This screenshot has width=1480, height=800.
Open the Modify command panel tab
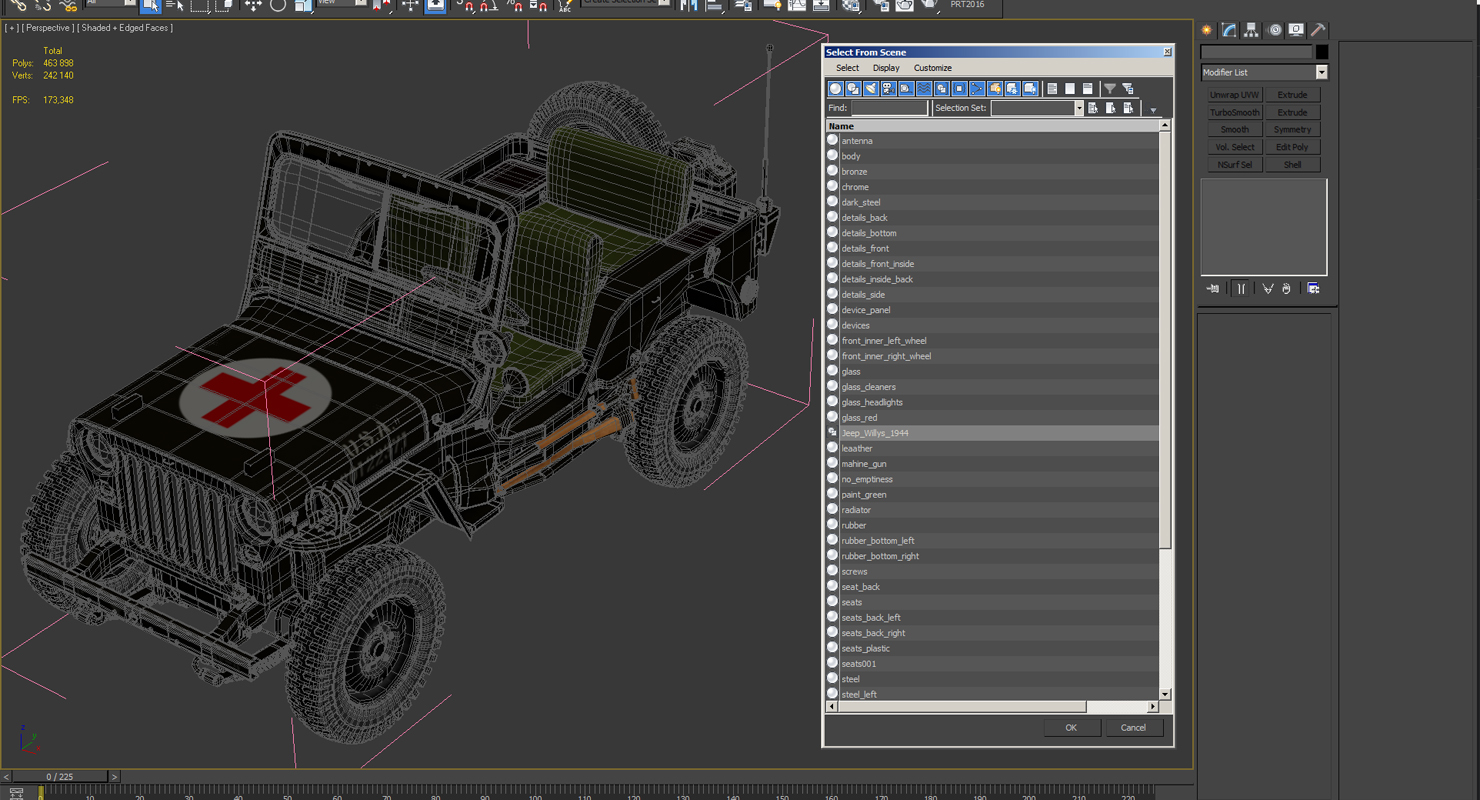1229,30
